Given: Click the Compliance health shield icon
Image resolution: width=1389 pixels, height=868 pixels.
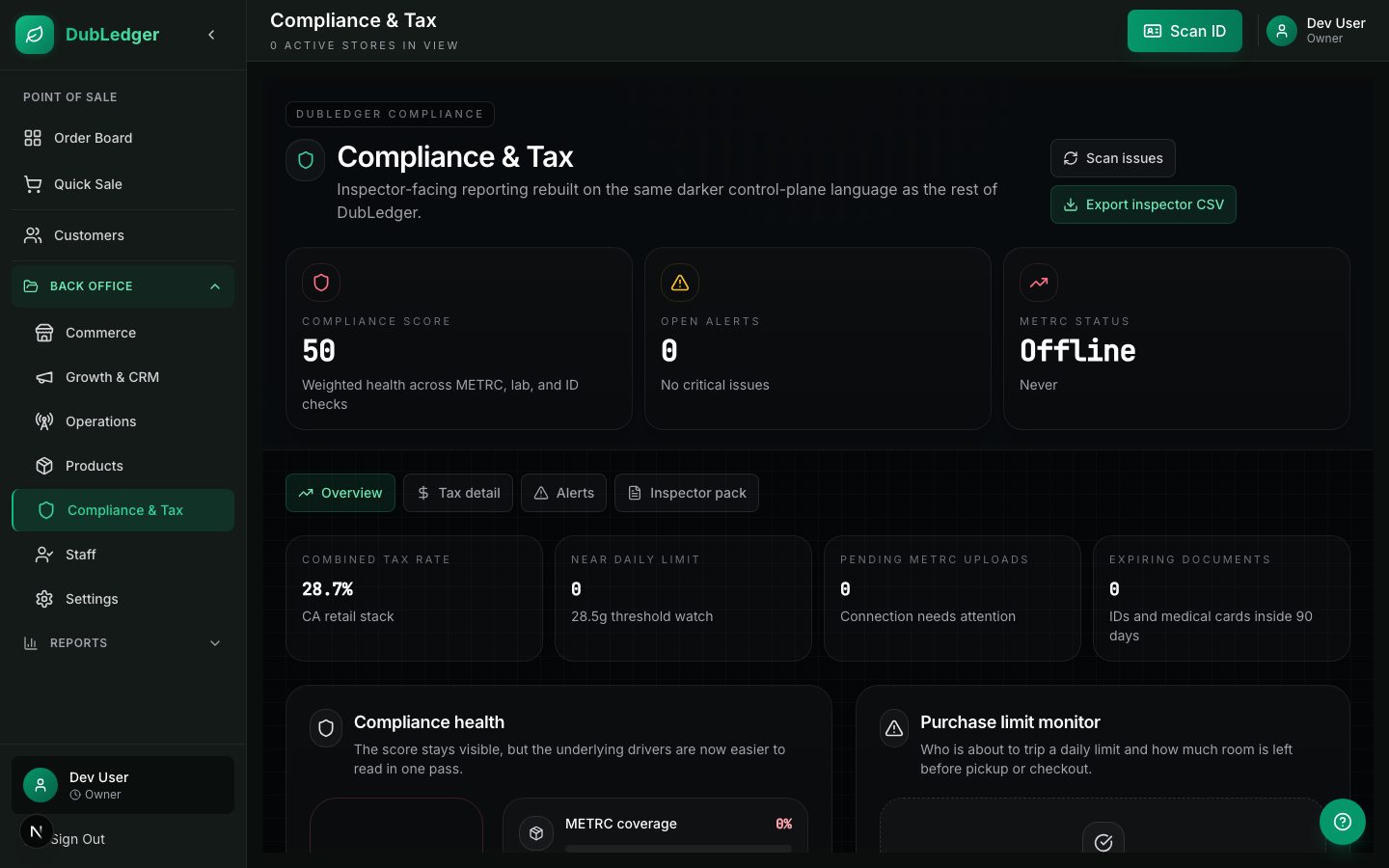Looking at the screenshot, I should 326,728.
